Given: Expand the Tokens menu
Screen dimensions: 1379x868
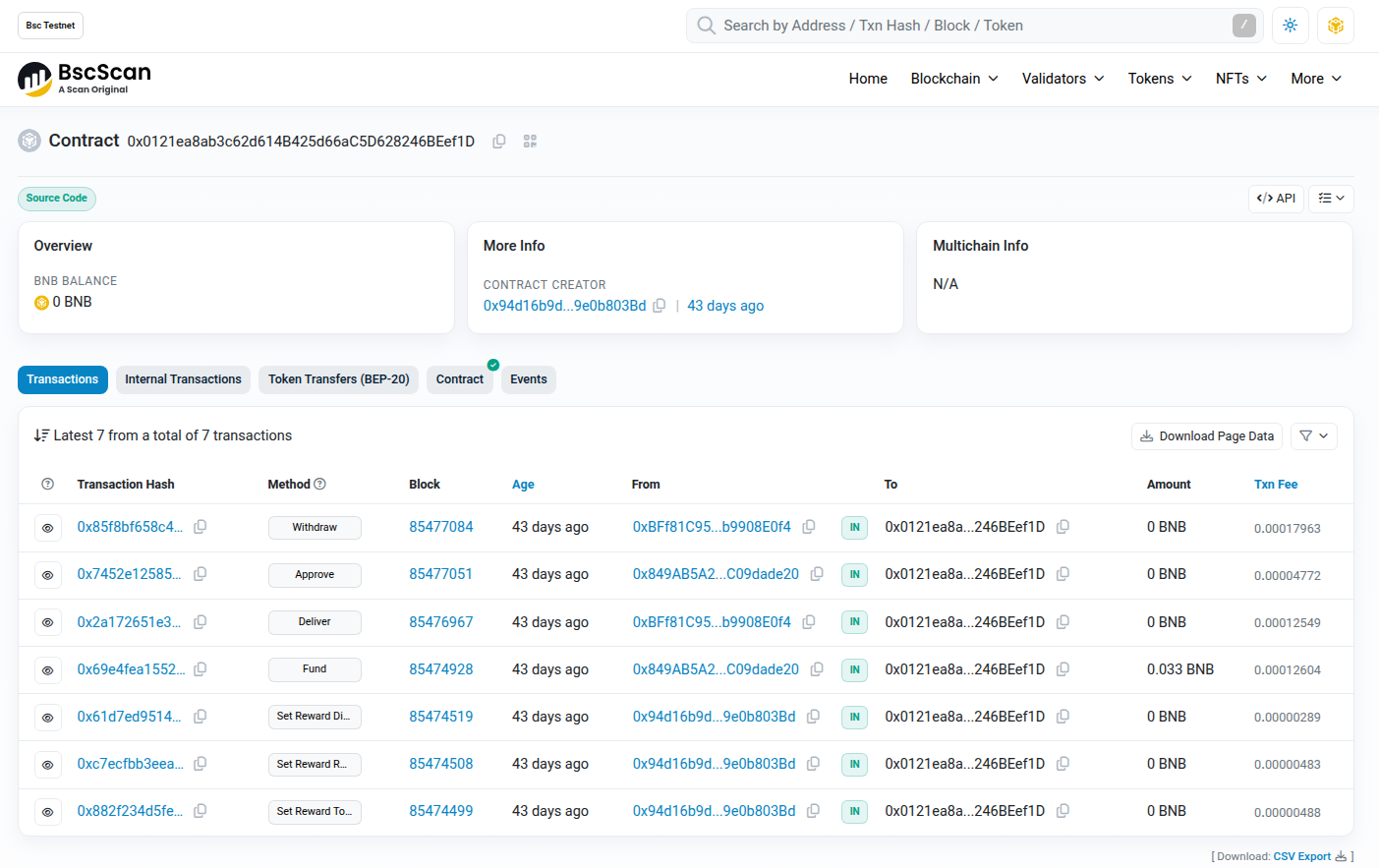Looking at the screenshot, I should pos(1160,79).
